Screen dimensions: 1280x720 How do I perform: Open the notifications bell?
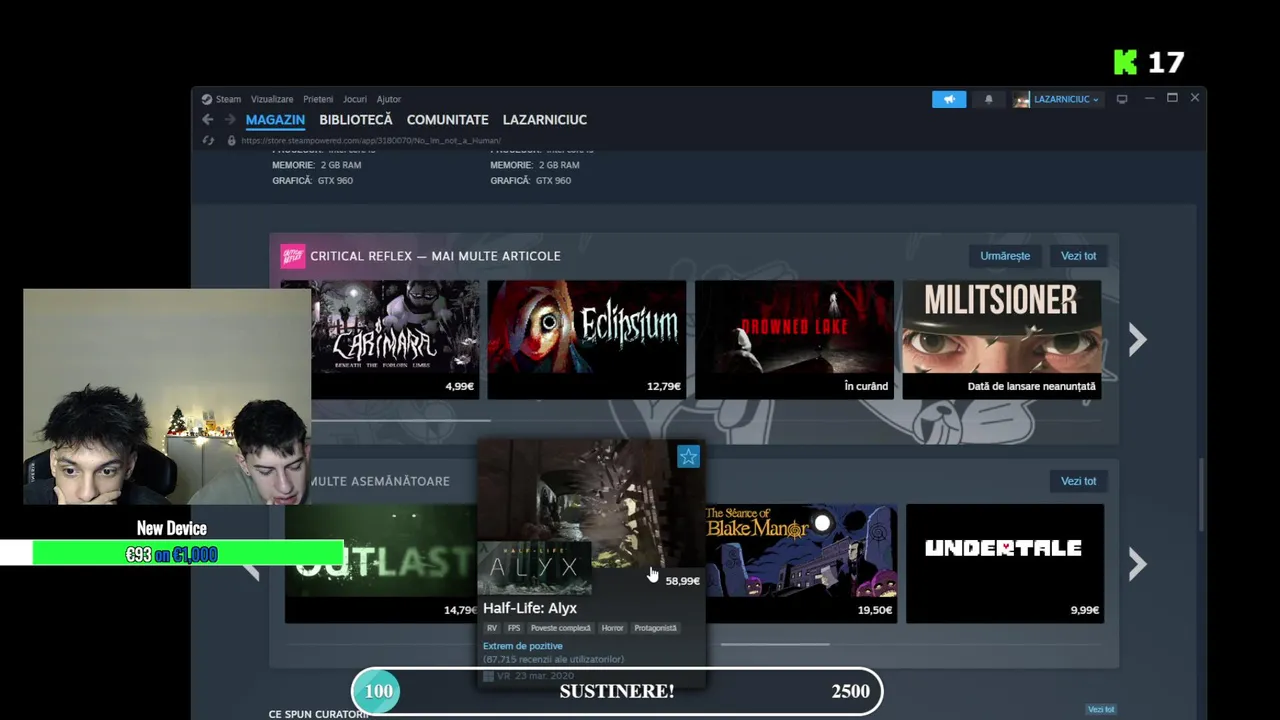click(989, 99)
